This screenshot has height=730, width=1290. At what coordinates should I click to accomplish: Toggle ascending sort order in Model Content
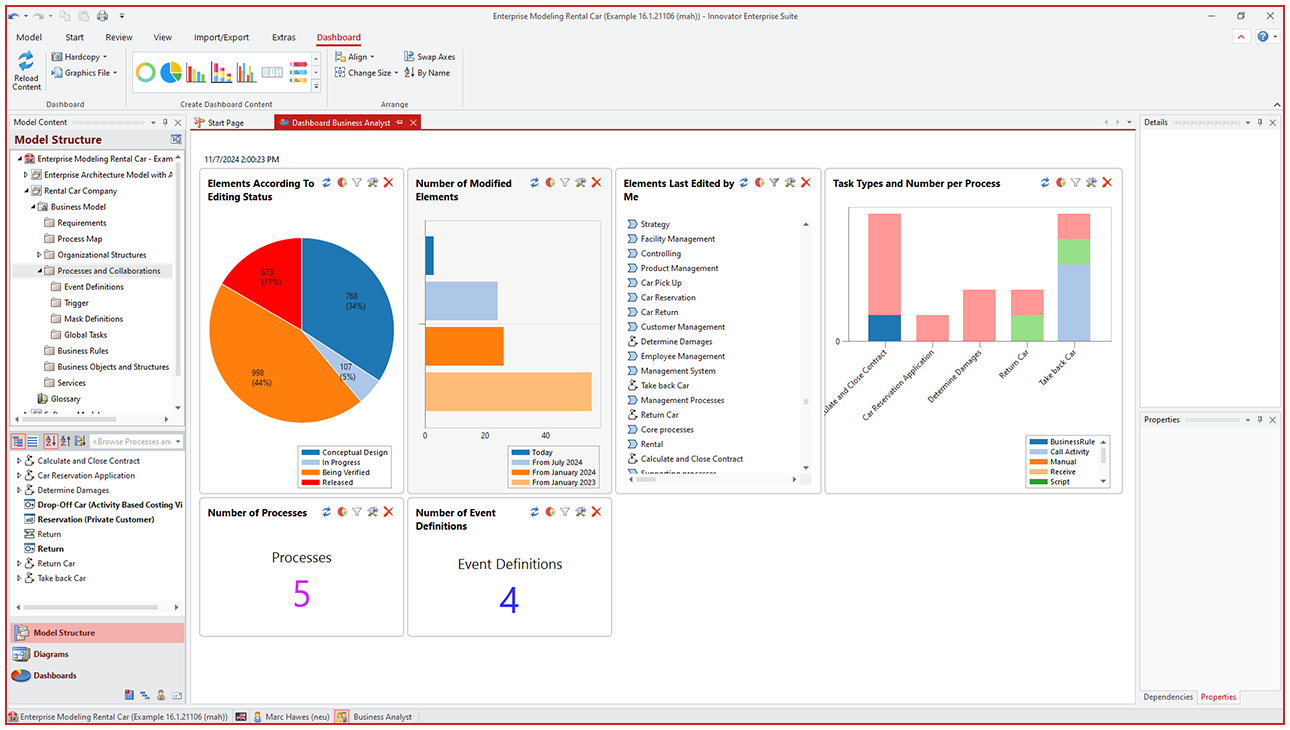point(67,440)
